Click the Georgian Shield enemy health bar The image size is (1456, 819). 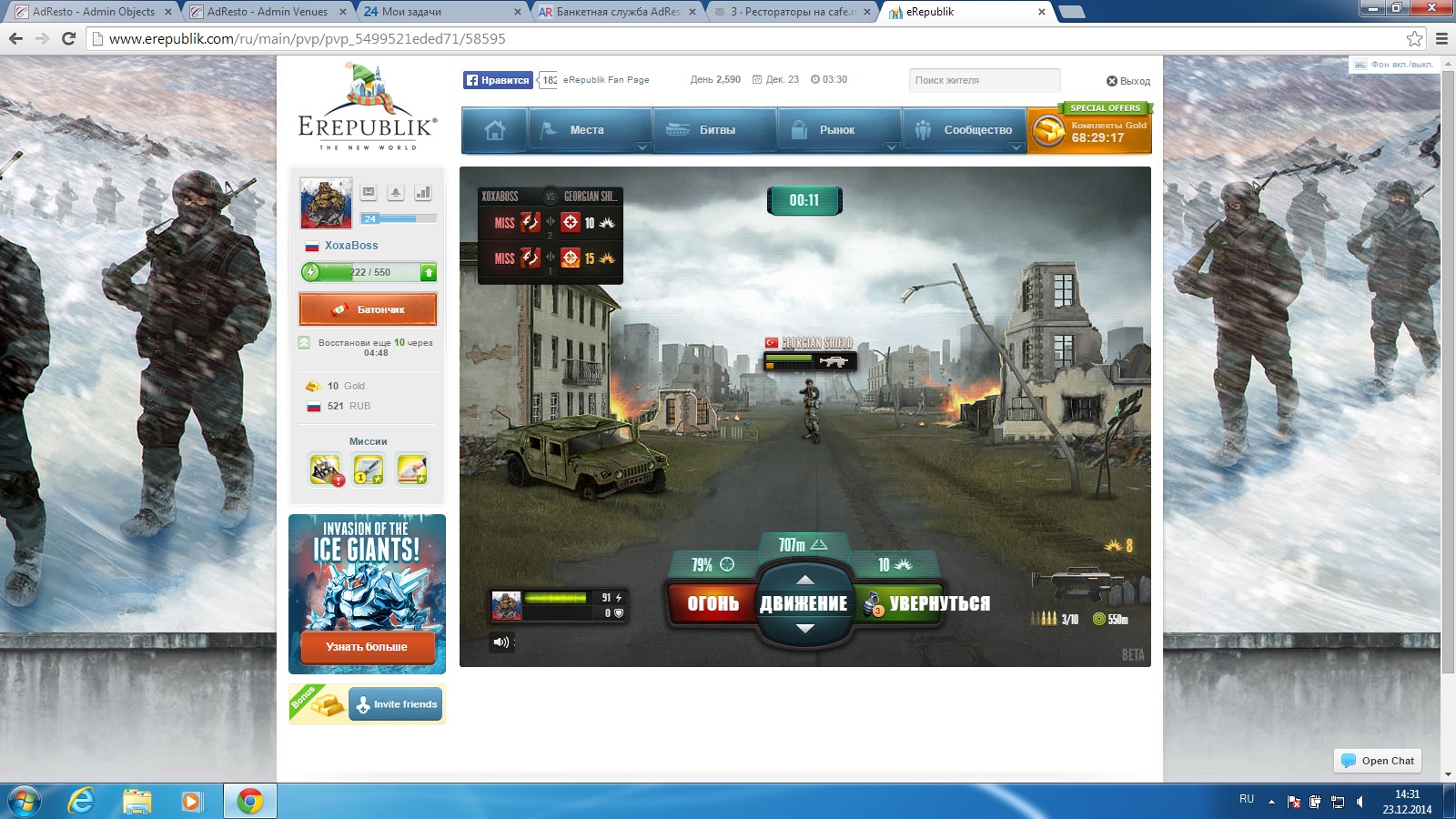coord(789,359)
